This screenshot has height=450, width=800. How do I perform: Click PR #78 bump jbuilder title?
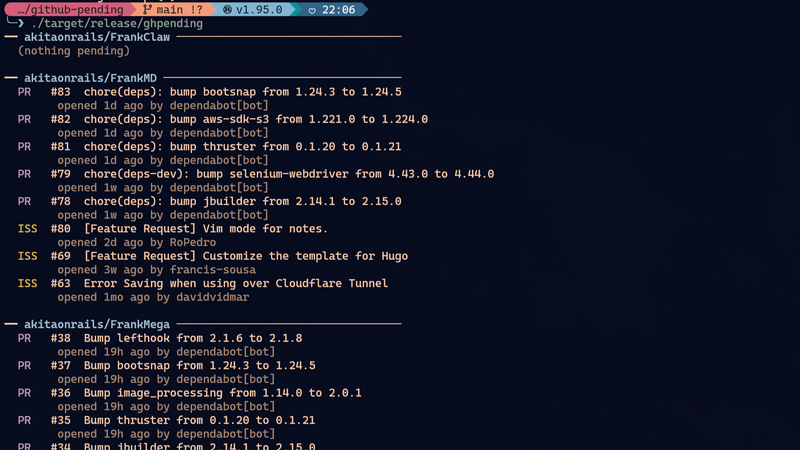pos(242,202)
